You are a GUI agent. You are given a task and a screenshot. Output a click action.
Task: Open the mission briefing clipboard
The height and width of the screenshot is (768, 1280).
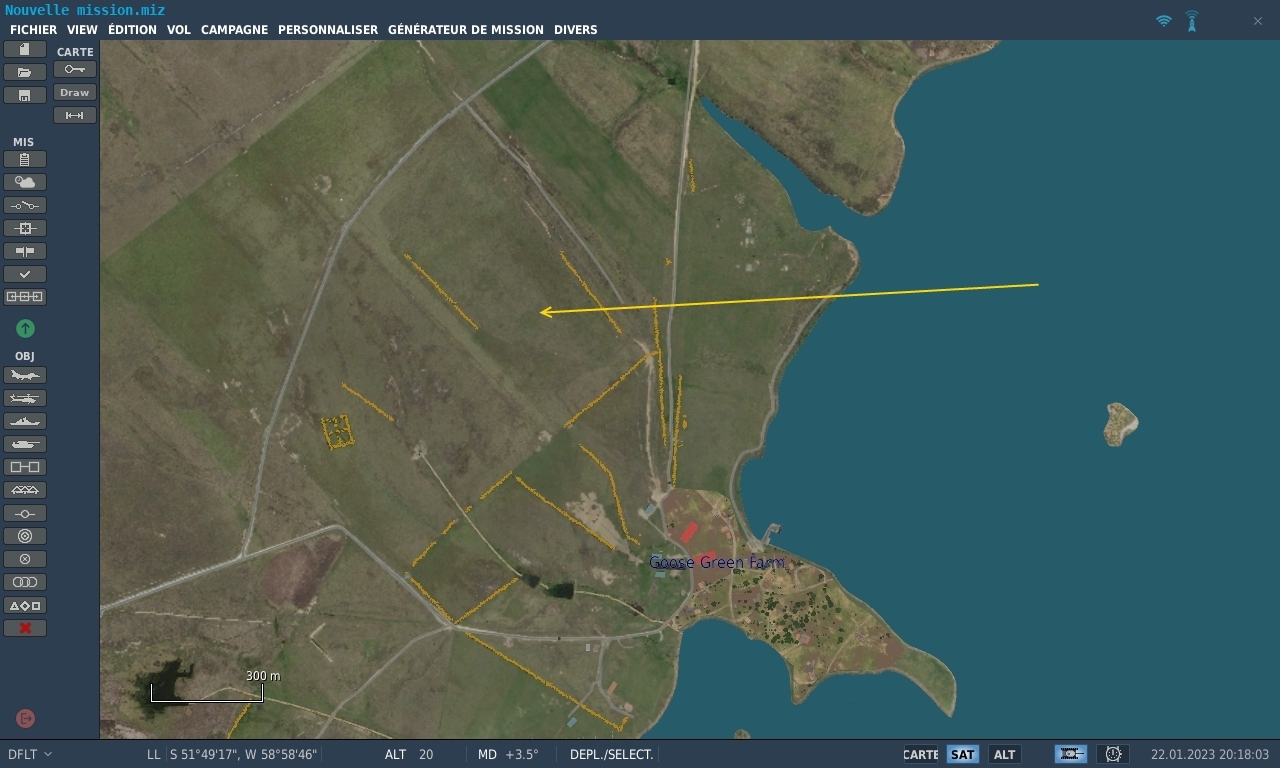[x=25, y=159]
